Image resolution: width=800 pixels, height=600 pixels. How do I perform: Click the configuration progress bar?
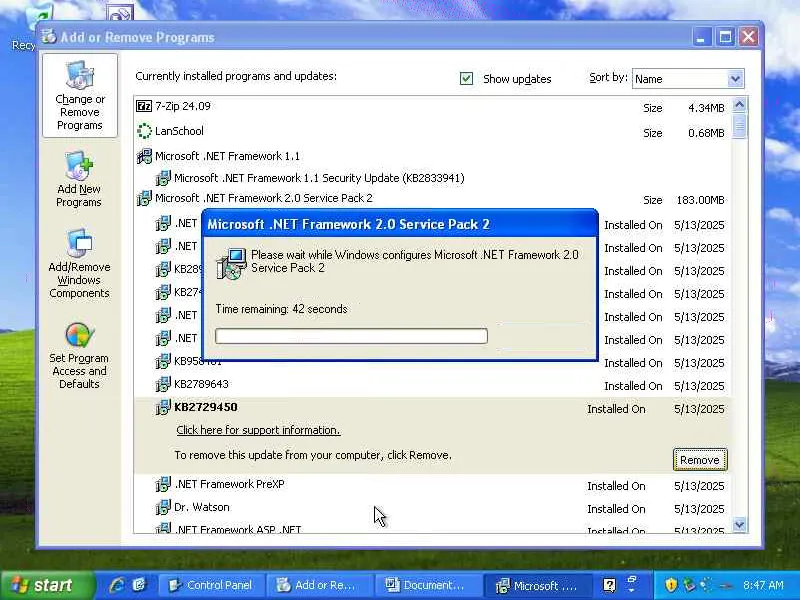tap(352, 336)
